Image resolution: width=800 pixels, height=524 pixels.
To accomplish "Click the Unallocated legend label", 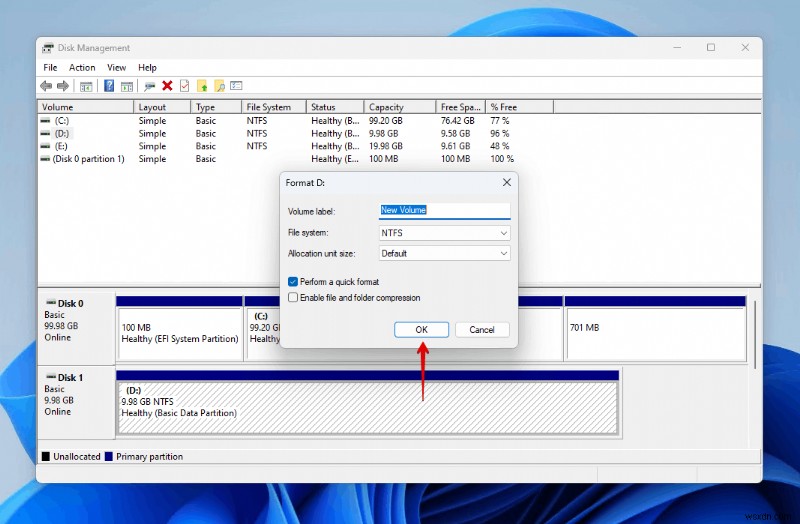I will click(x=77, y=457).
